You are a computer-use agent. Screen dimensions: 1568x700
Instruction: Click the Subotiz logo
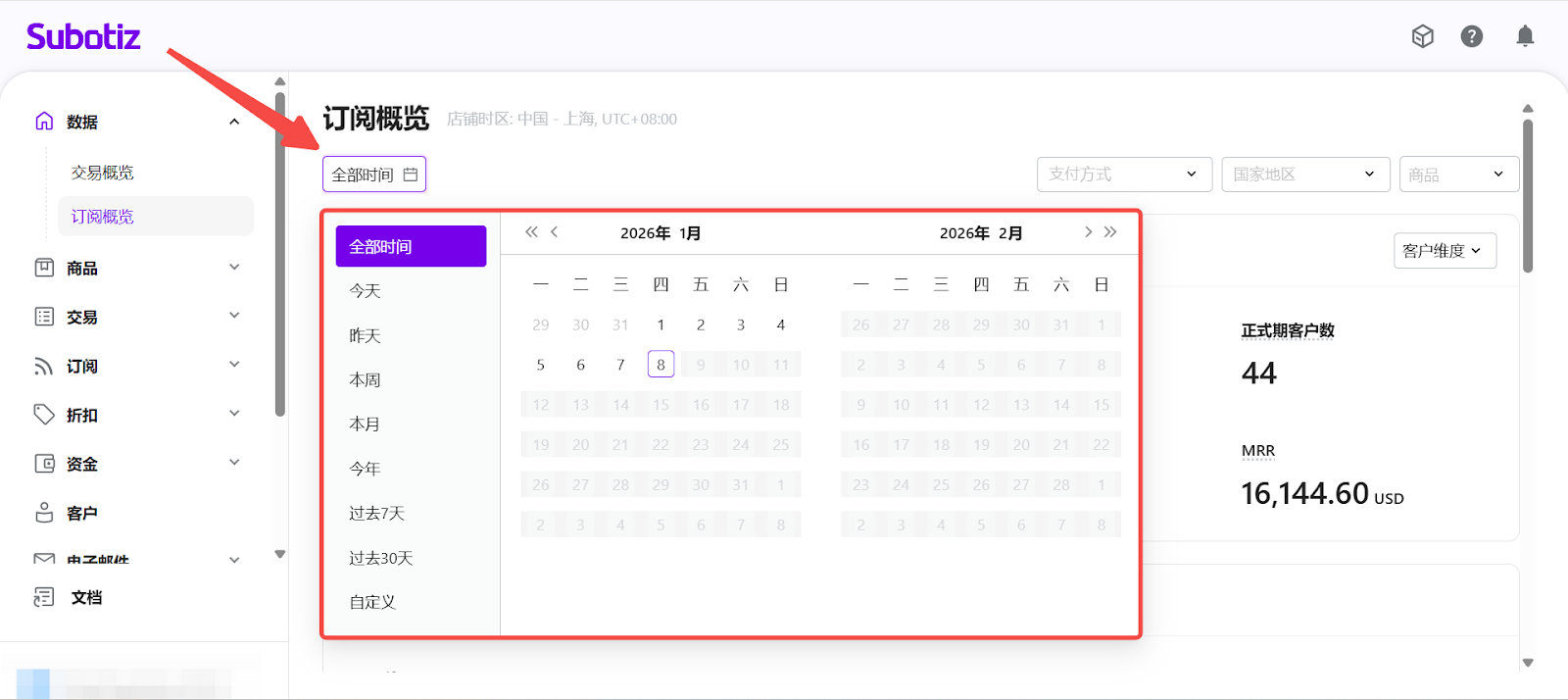click(83, 37)
